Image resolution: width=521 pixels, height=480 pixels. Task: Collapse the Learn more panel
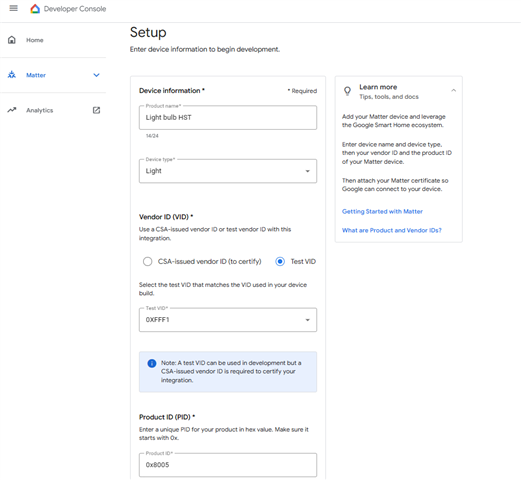(454, 90)
